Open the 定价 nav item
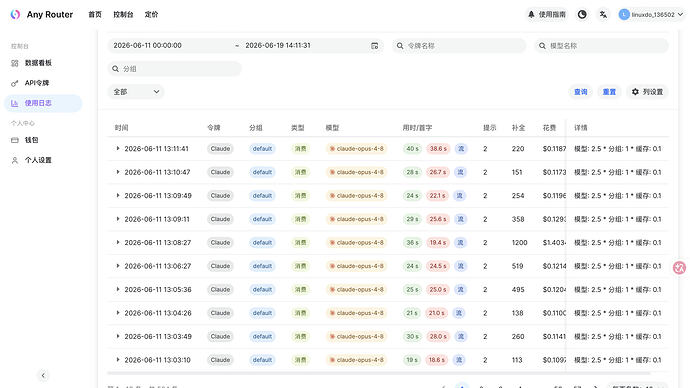The height and width of the screenshot is (388, 690). click(151, 15)
